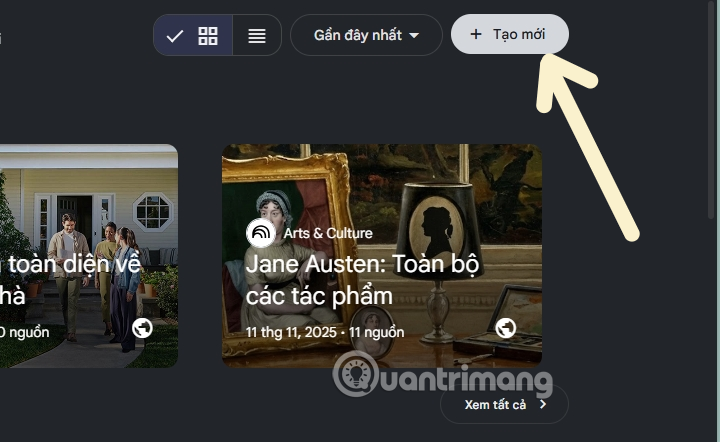Click the "11 thg 11, 2025 · 11 nguồn" text
The height and width of the screenshot is (442, 720).
325,332
